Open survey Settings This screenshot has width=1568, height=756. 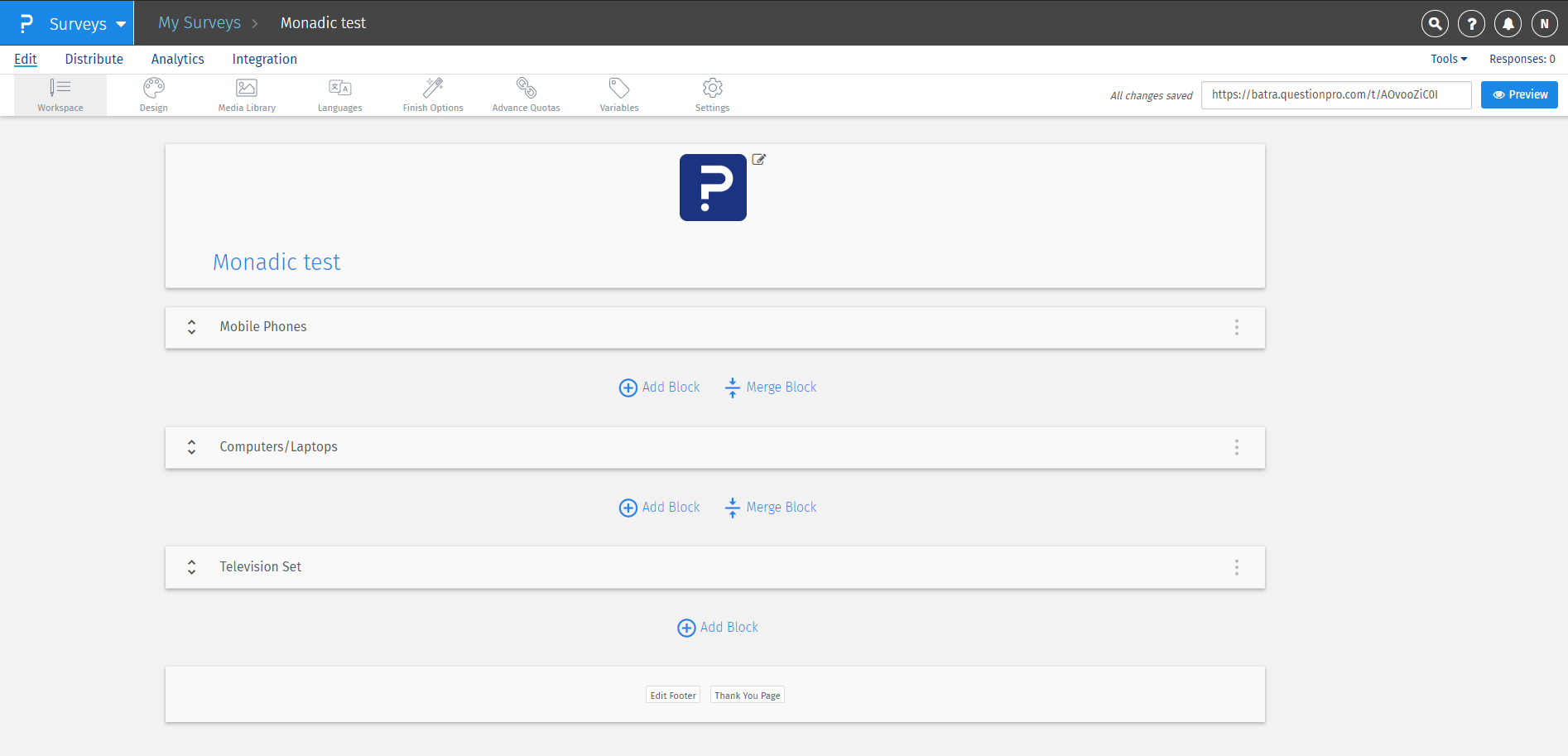(x=712, y=94)
